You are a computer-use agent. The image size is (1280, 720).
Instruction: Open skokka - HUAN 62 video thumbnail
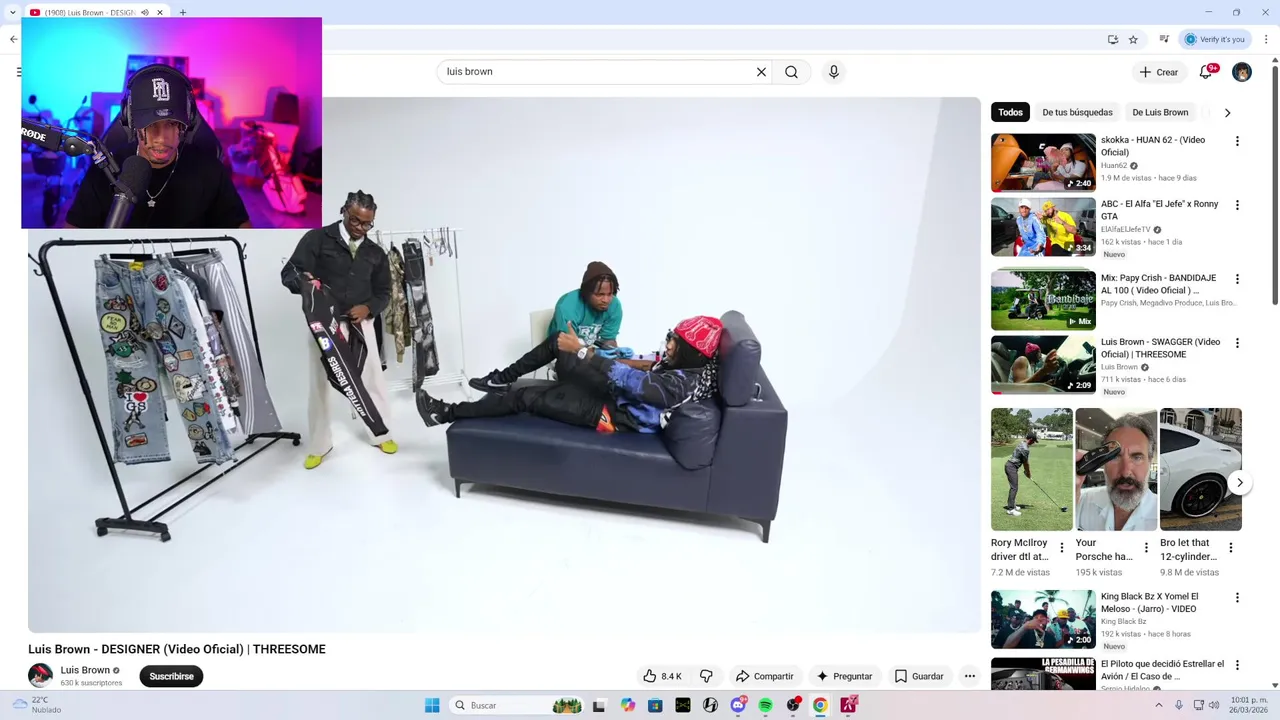click(1043, 163)
